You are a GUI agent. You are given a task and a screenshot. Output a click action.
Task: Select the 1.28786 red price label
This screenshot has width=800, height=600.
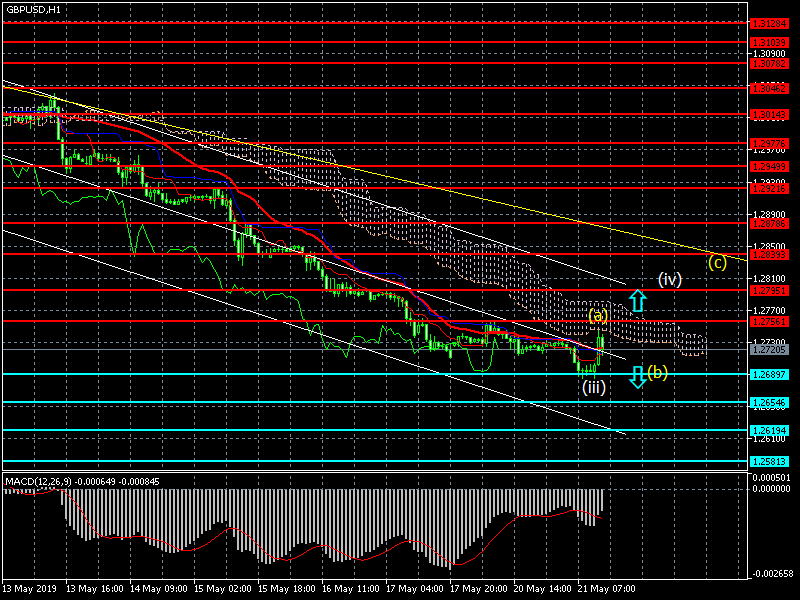coord(769,224)
